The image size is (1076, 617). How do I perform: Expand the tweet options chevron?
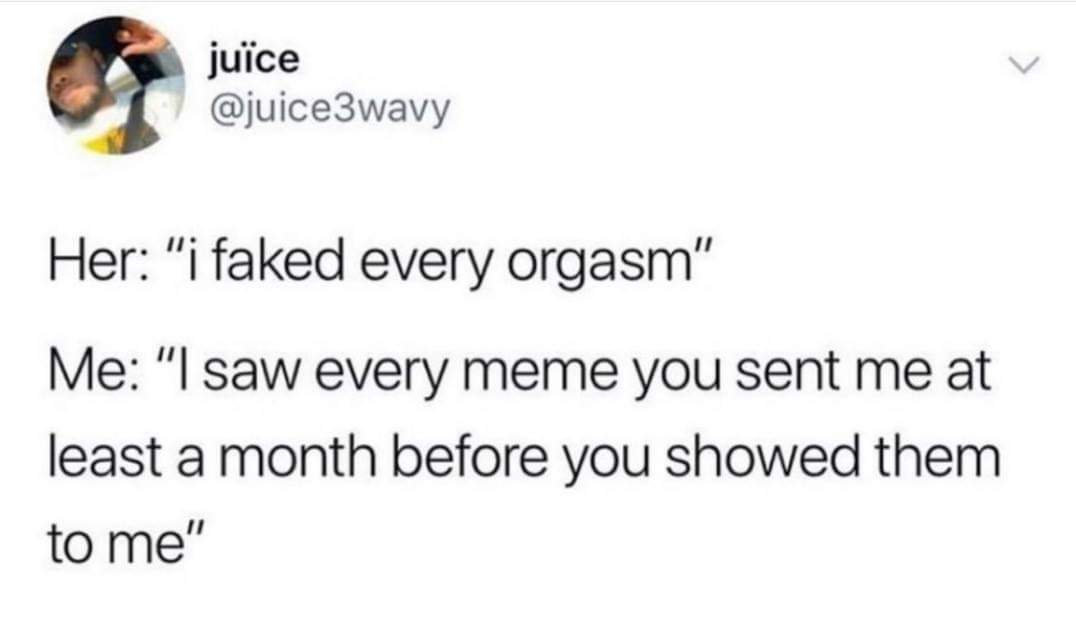[1024, 66]
